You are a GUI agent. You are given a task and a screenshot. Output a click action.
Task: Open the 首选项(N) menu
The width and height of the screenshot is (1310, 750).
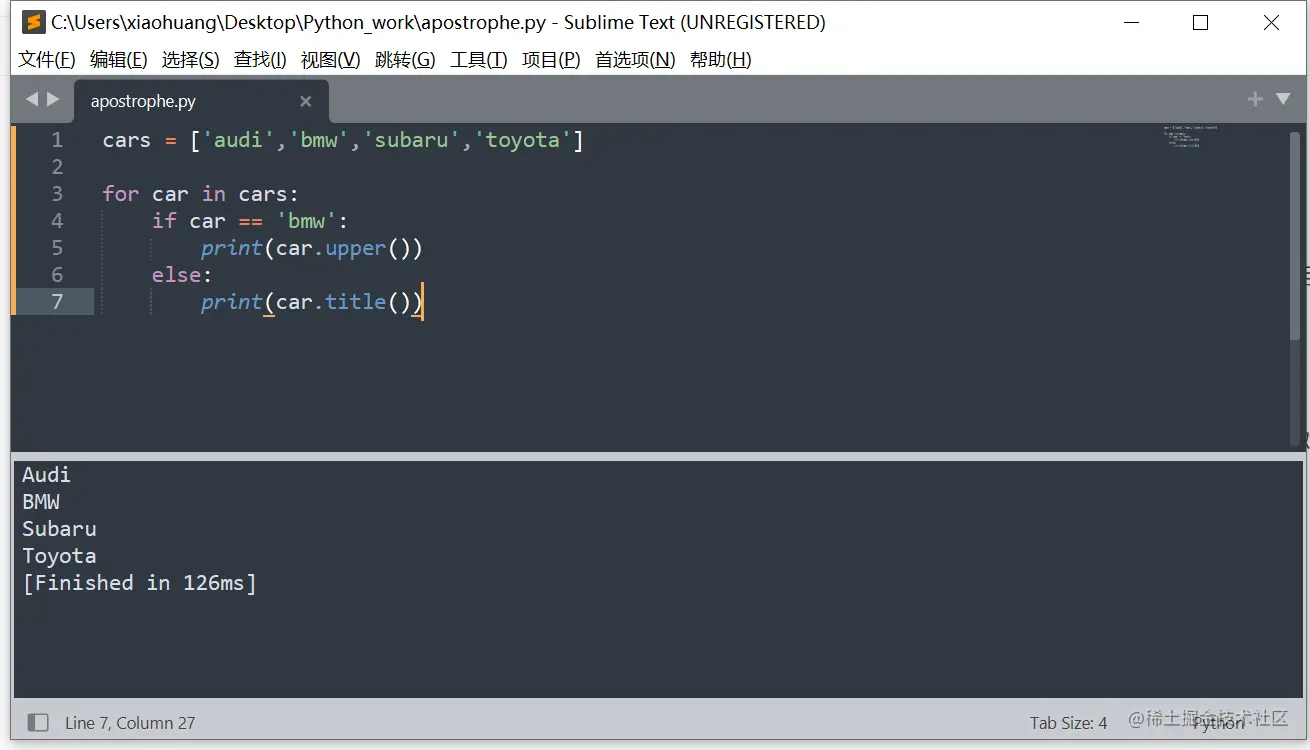click(x=635, y=60)
